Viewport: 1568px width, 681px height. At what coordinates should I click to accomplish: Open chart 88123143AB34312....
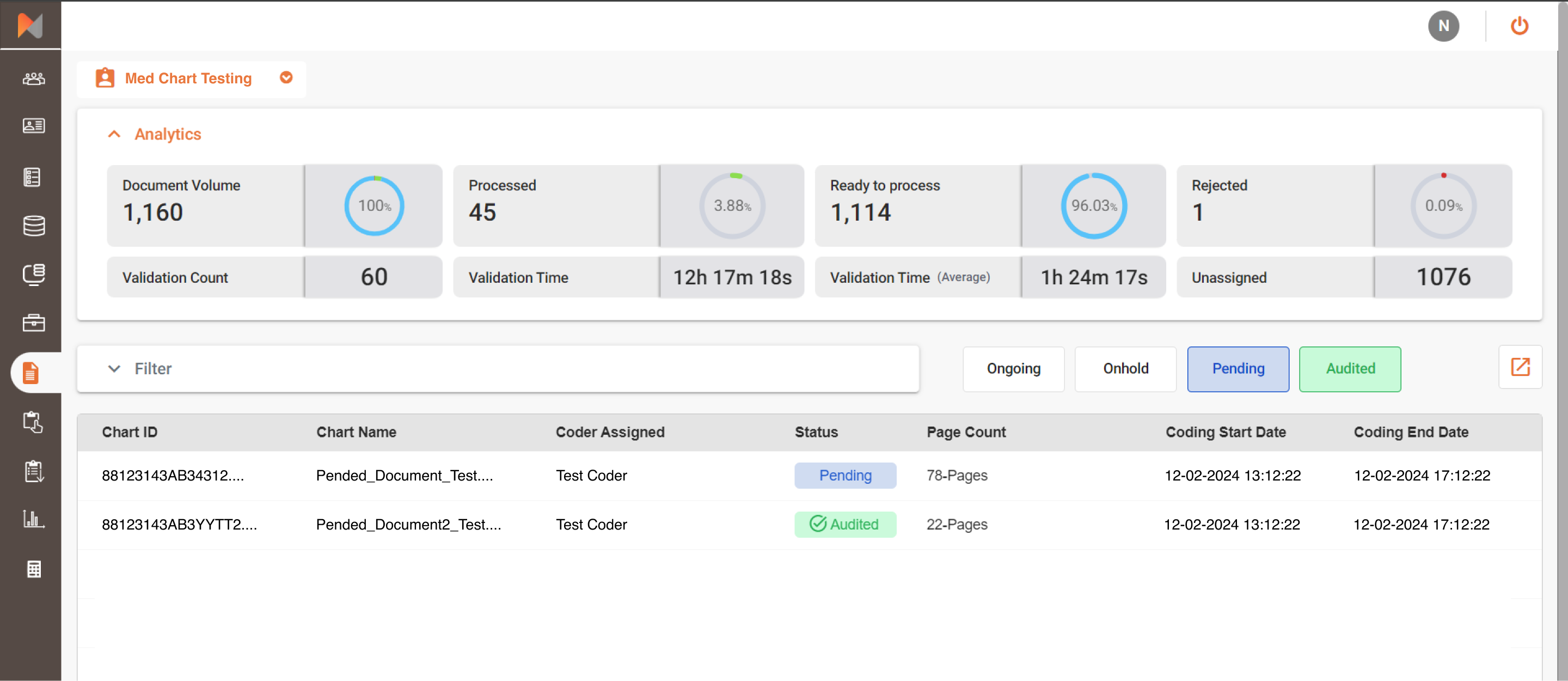pyautogui.click(x=173, y=475)
